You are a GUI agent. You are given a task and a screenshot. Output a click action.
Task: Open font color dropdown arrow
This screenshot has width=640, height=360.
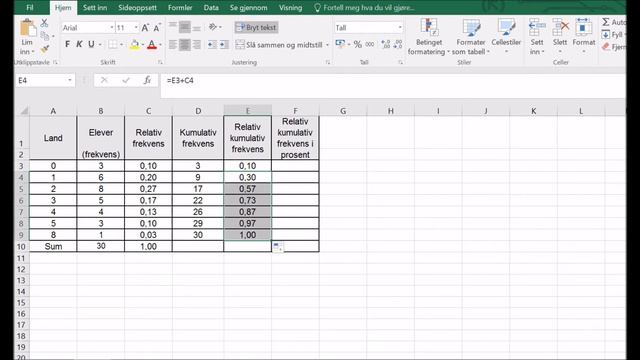click(160, 44)
